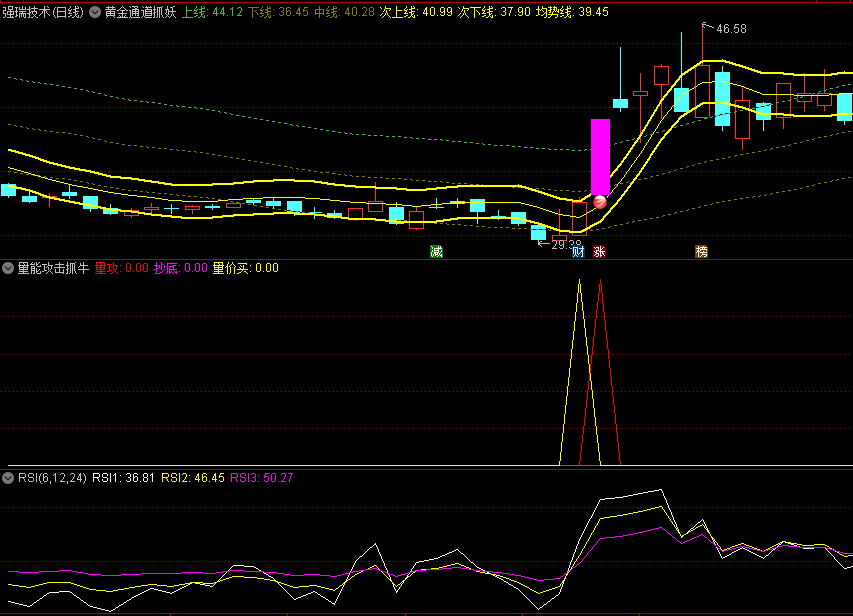Click the 上线: 44.12 value
The width and height of the screenshot is (853, 616).
pos(212,12)
